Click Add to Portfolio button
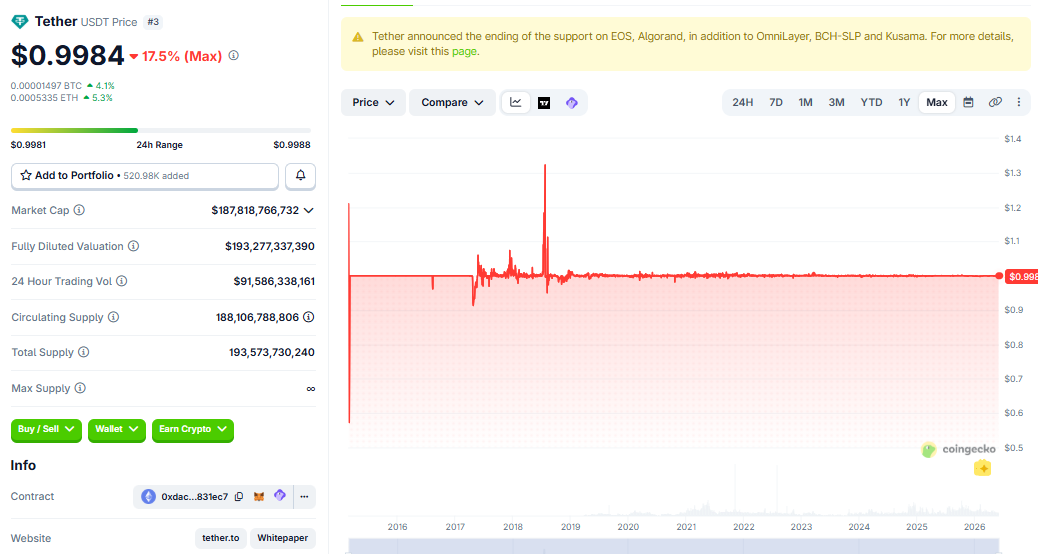Viewport: 1038px width, 554px height. pyautogui.click(x=145, y=175)
